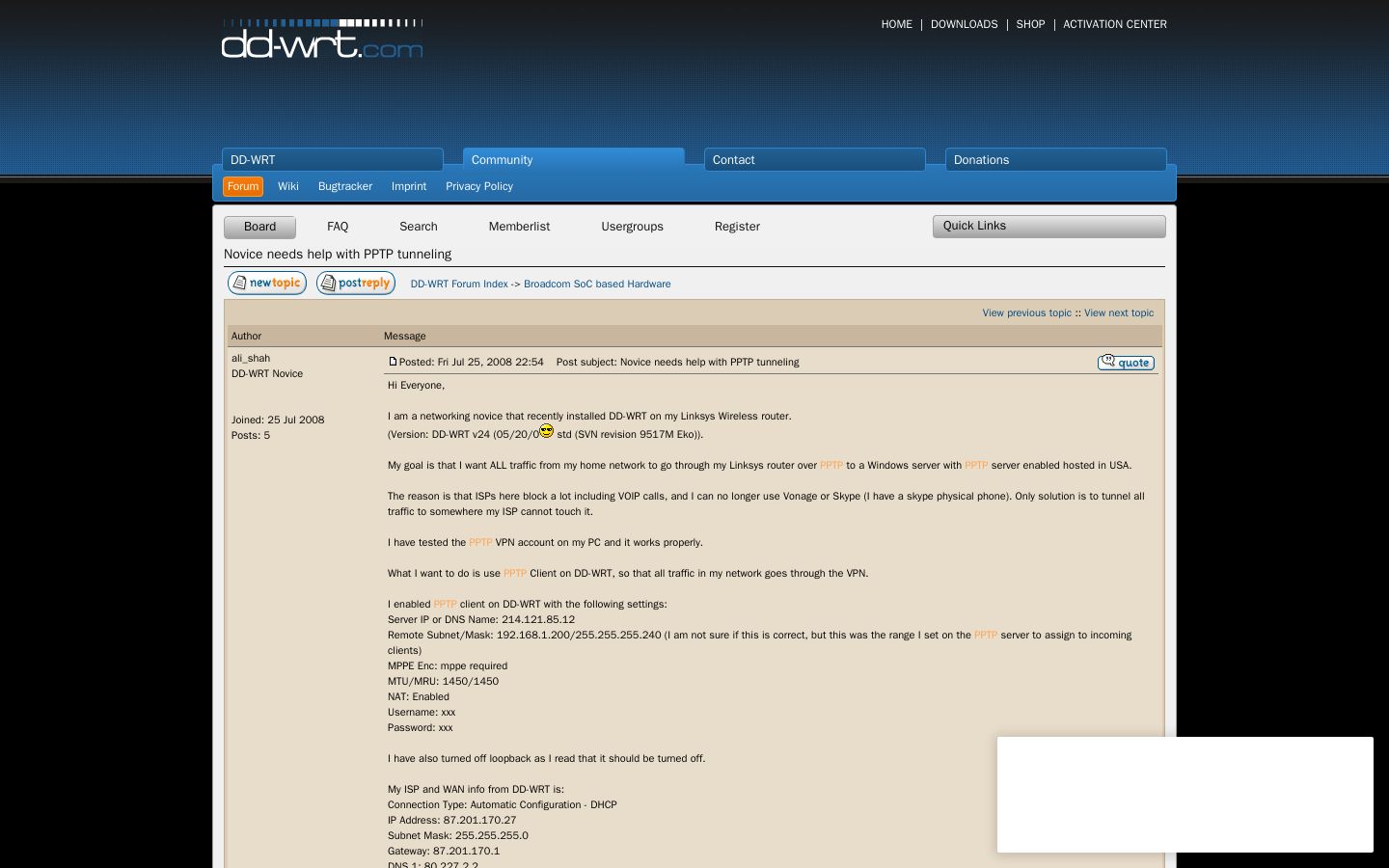Click the PPTP link before 'VPN account'
This screenshot has width=1389, height=868.
click(480, 542)
